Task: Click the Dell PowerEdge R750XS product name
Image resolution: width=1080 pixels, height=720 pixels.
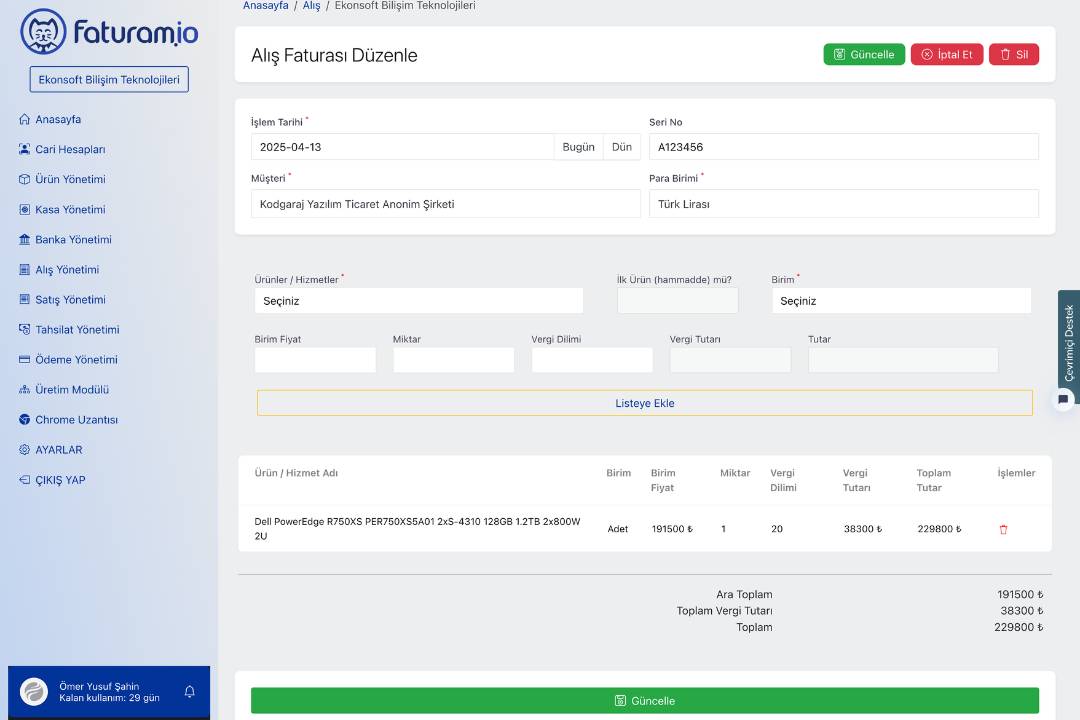Action: 417,528
